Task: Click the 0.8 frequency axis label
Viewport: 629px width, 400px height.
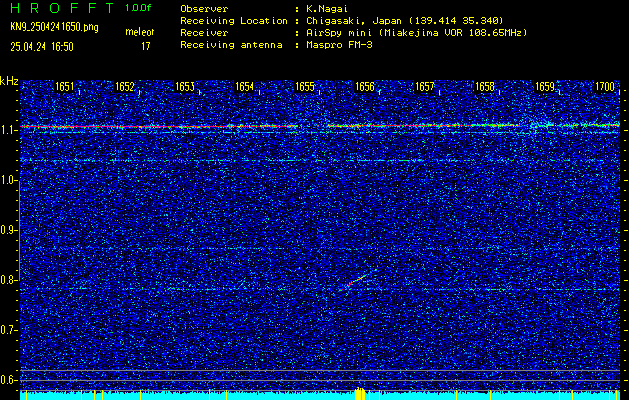Action: [x=7, y=280]
